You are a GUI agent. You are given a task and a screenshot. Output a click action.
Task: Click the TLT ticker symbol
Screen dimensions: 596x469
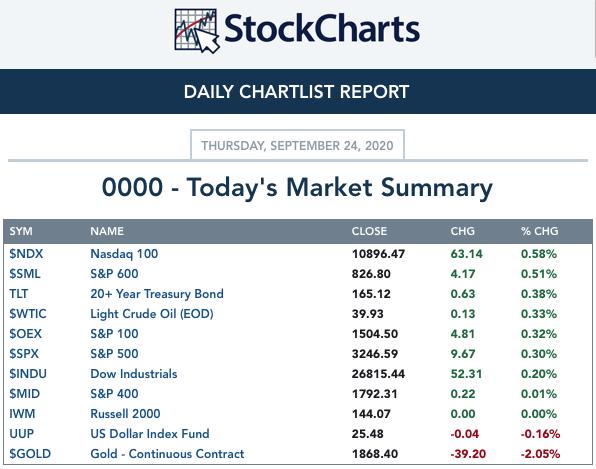(x=19, y=294)
